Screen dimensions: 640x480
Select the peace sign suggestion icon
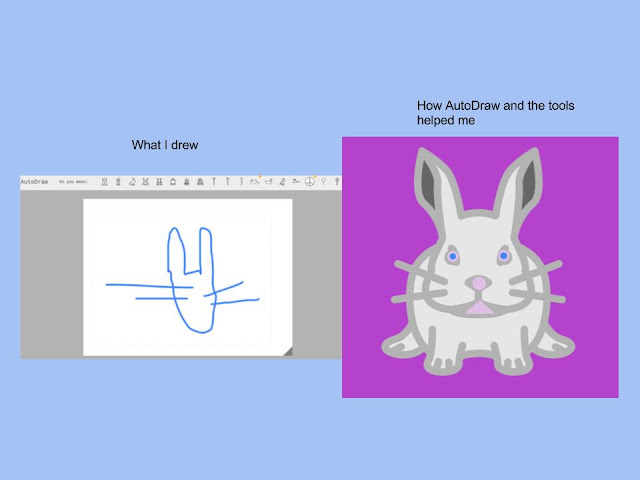(309, 182)
